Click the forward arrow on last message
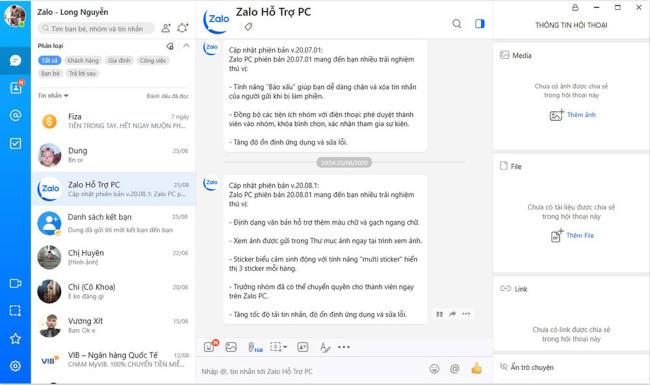 pyautogui.click(x=452, y=314)
